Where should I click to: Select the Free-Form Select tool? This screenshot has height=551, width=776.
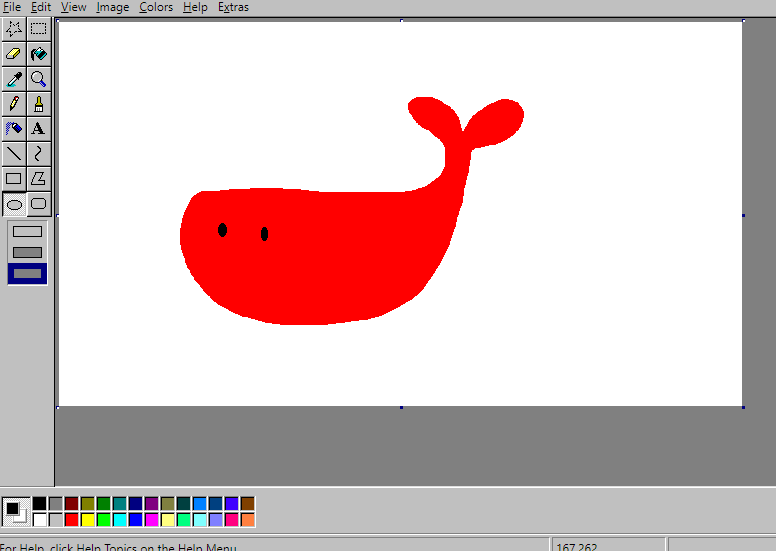click(x=14, y=29)
